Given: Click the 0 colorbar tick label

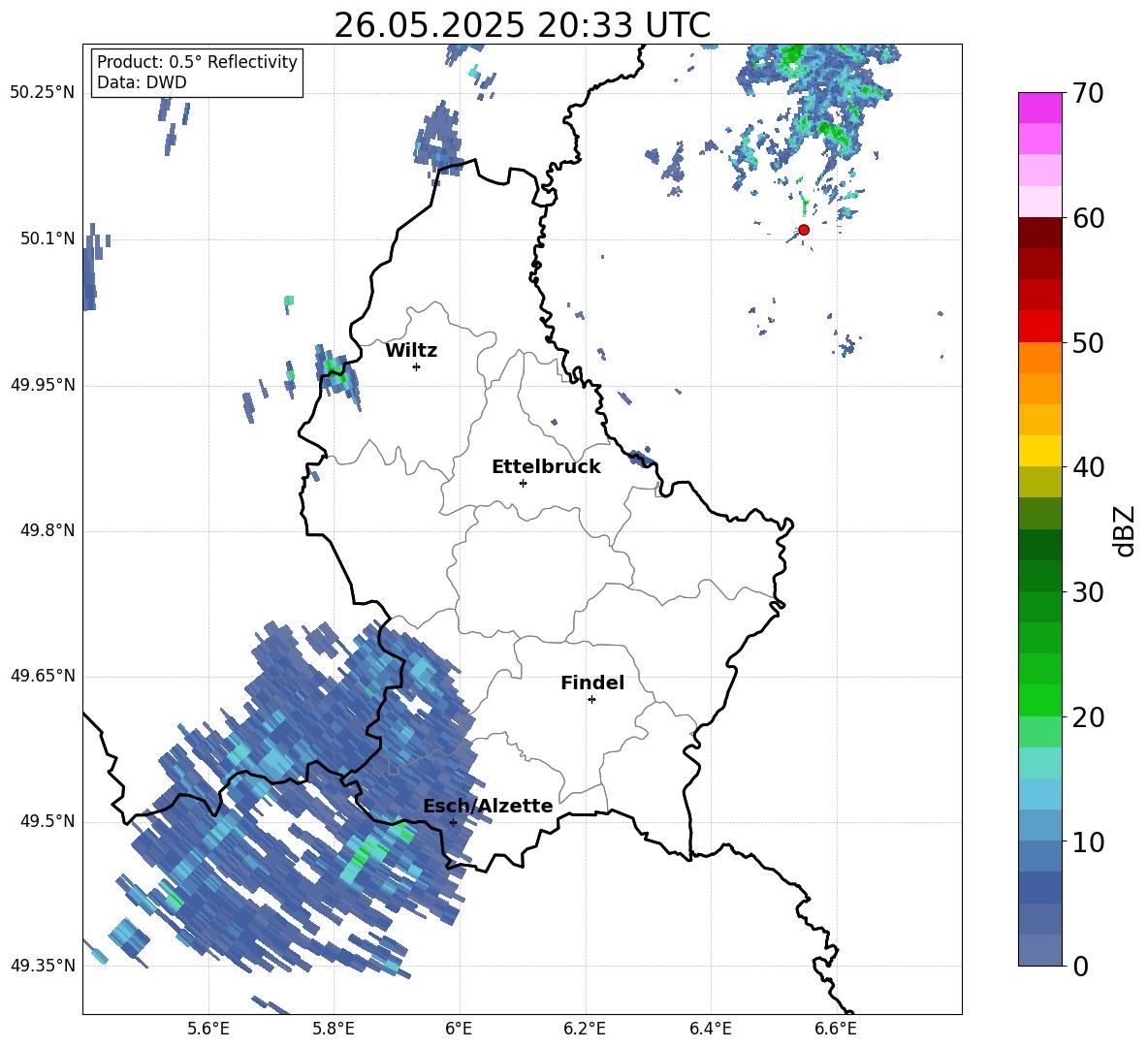Looking at the screenshot, I should point(1081,966).
